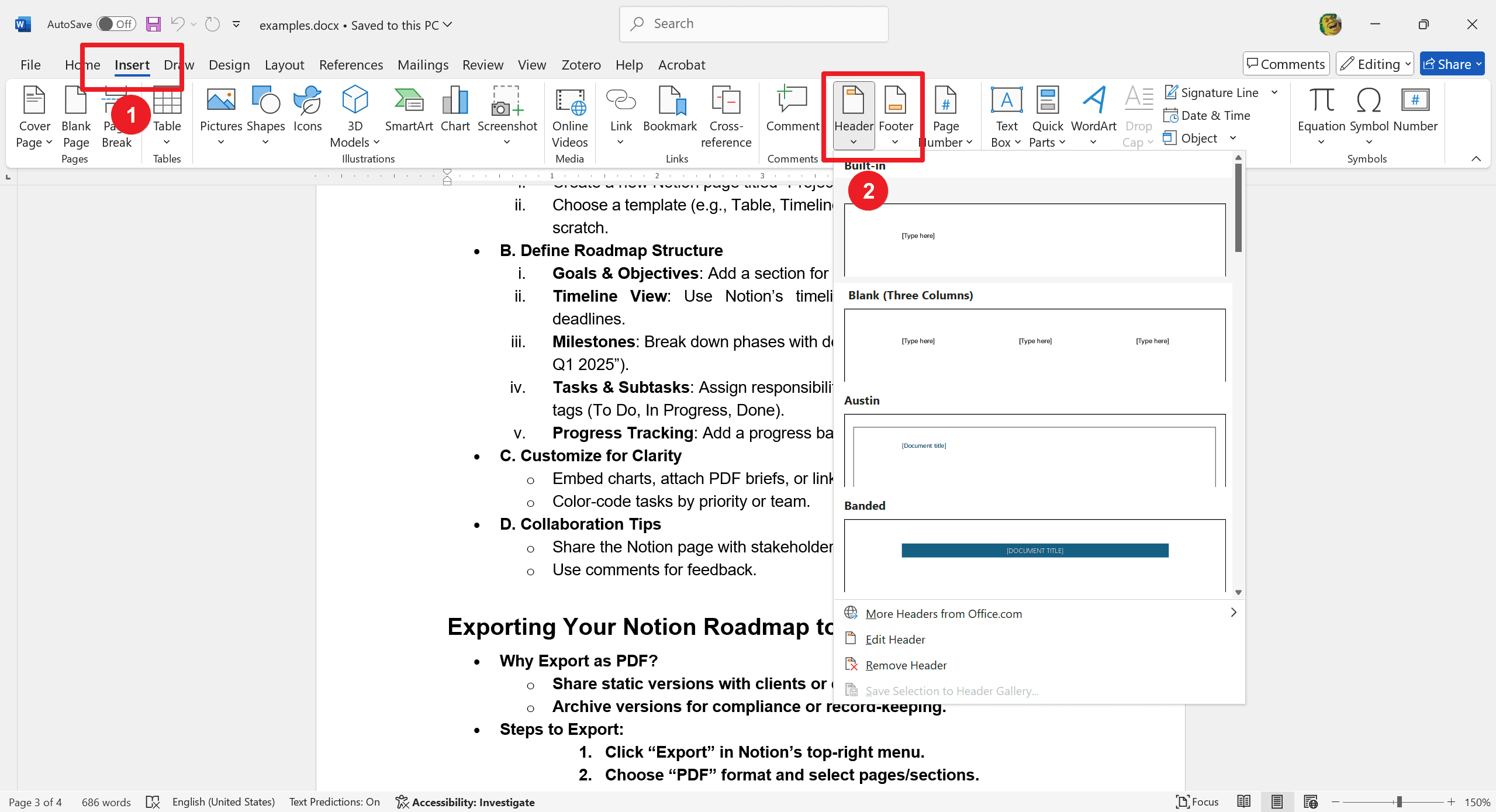This screenshot has height=812, width=1496.
Task: Take a Screenshot clipping
Action: pyautogui.click(x=507, y=117)
